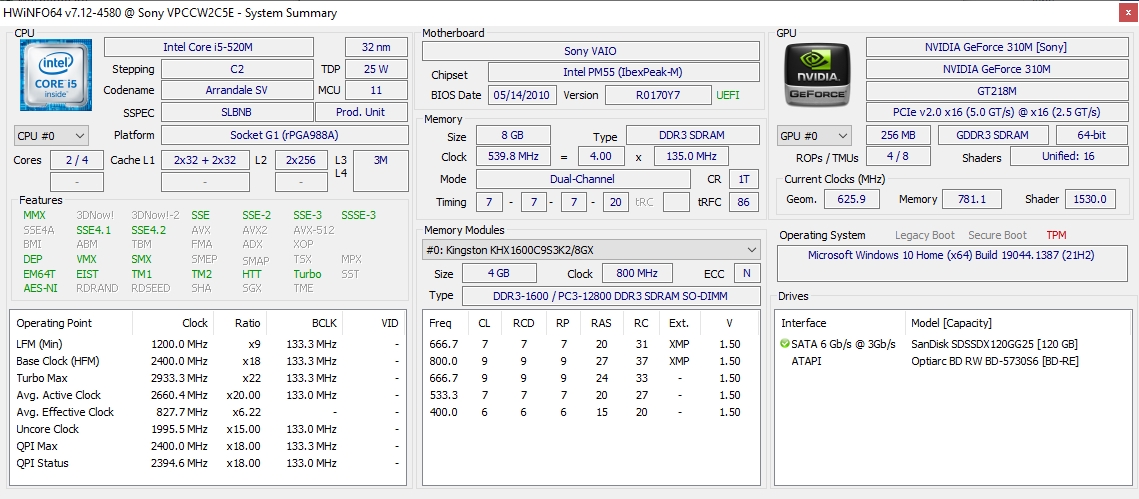Click the Cache L1 2x32 + 2x32 value
Image resolution: width=1139 pixels, height=499 pixels.
tap(205, 160)
